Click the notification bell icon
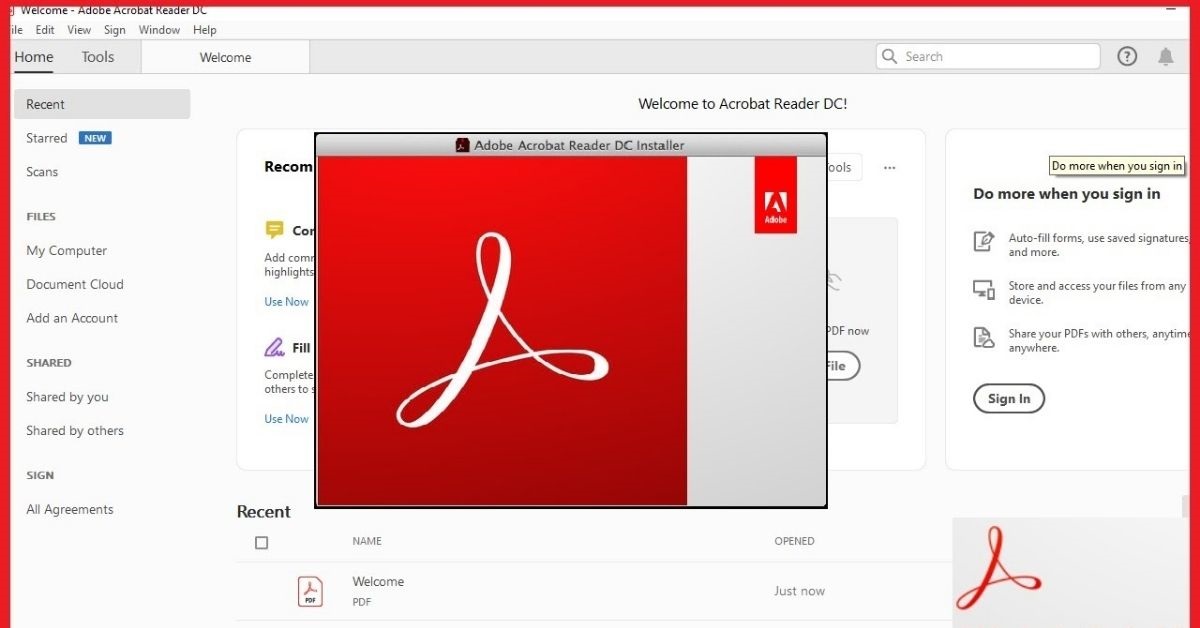 [1166, 57]
